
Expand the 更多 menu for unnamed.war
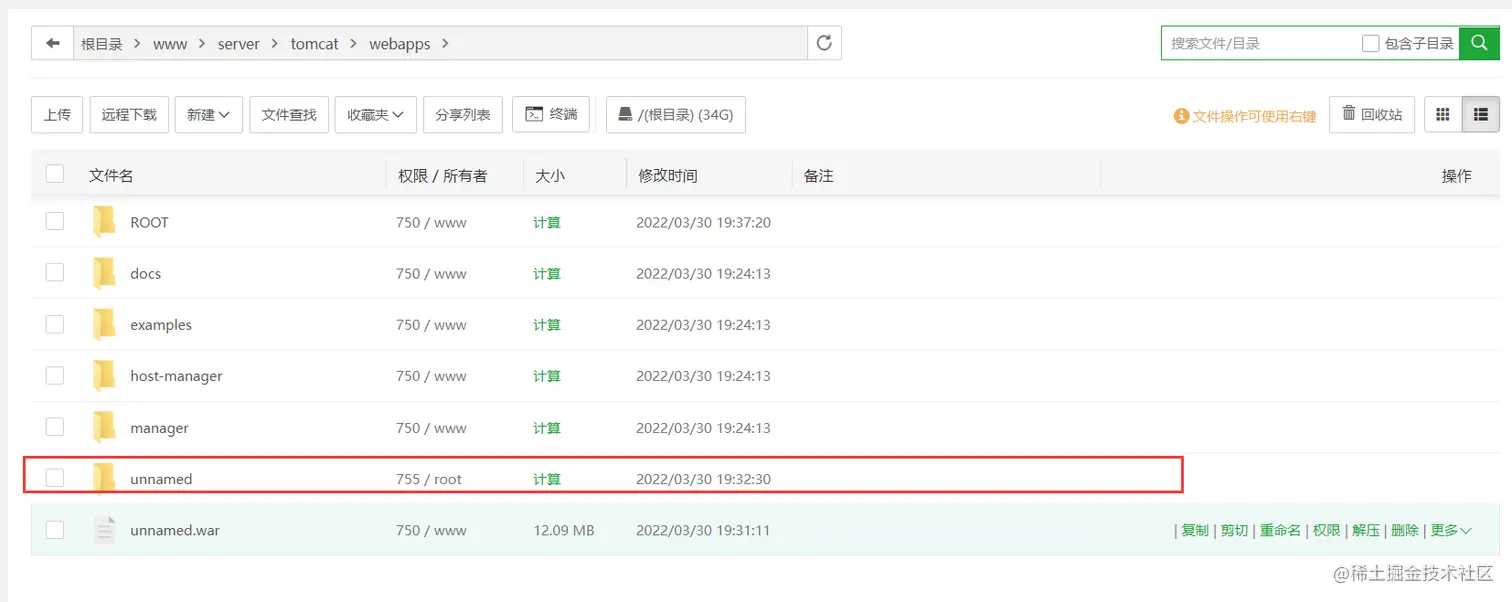click(x=1451, y=530)
